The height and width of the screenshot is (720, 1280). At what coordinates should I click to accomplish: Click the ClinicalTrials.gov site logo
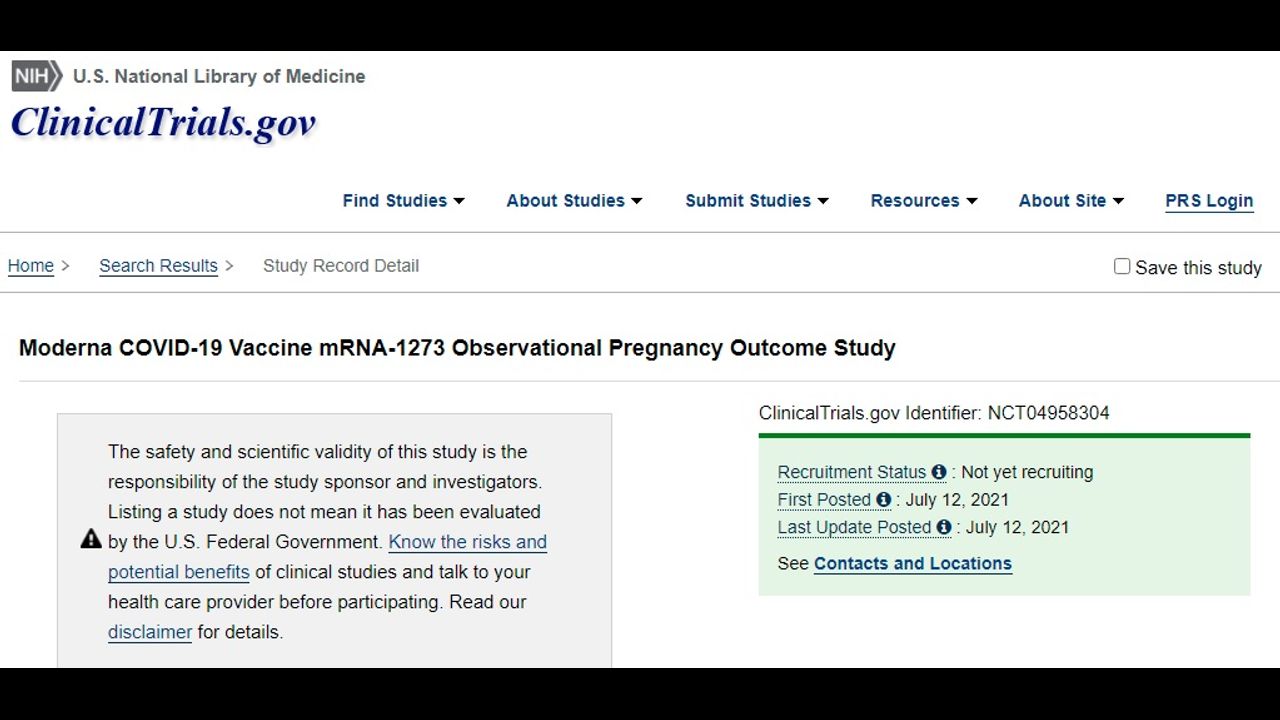pyautogui.click(x=163, y=123)
